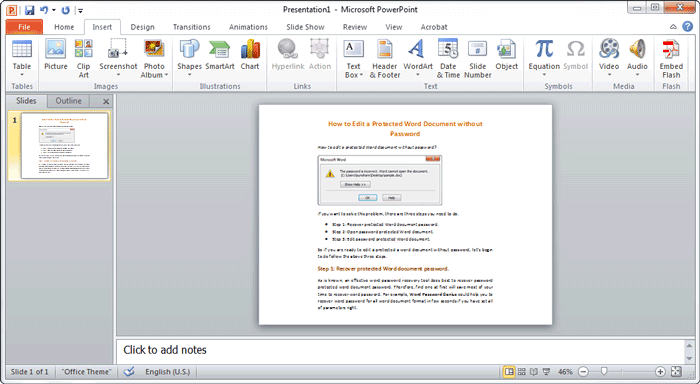
Task: Click the Action button in Links
Action: tap(320, 54)
